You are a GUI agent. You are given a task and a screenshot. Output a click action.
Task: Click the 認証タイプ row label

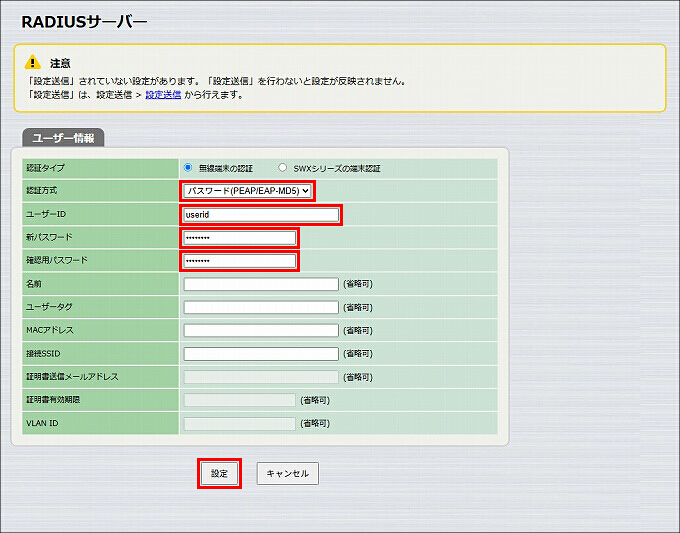[x=46, y=168]
